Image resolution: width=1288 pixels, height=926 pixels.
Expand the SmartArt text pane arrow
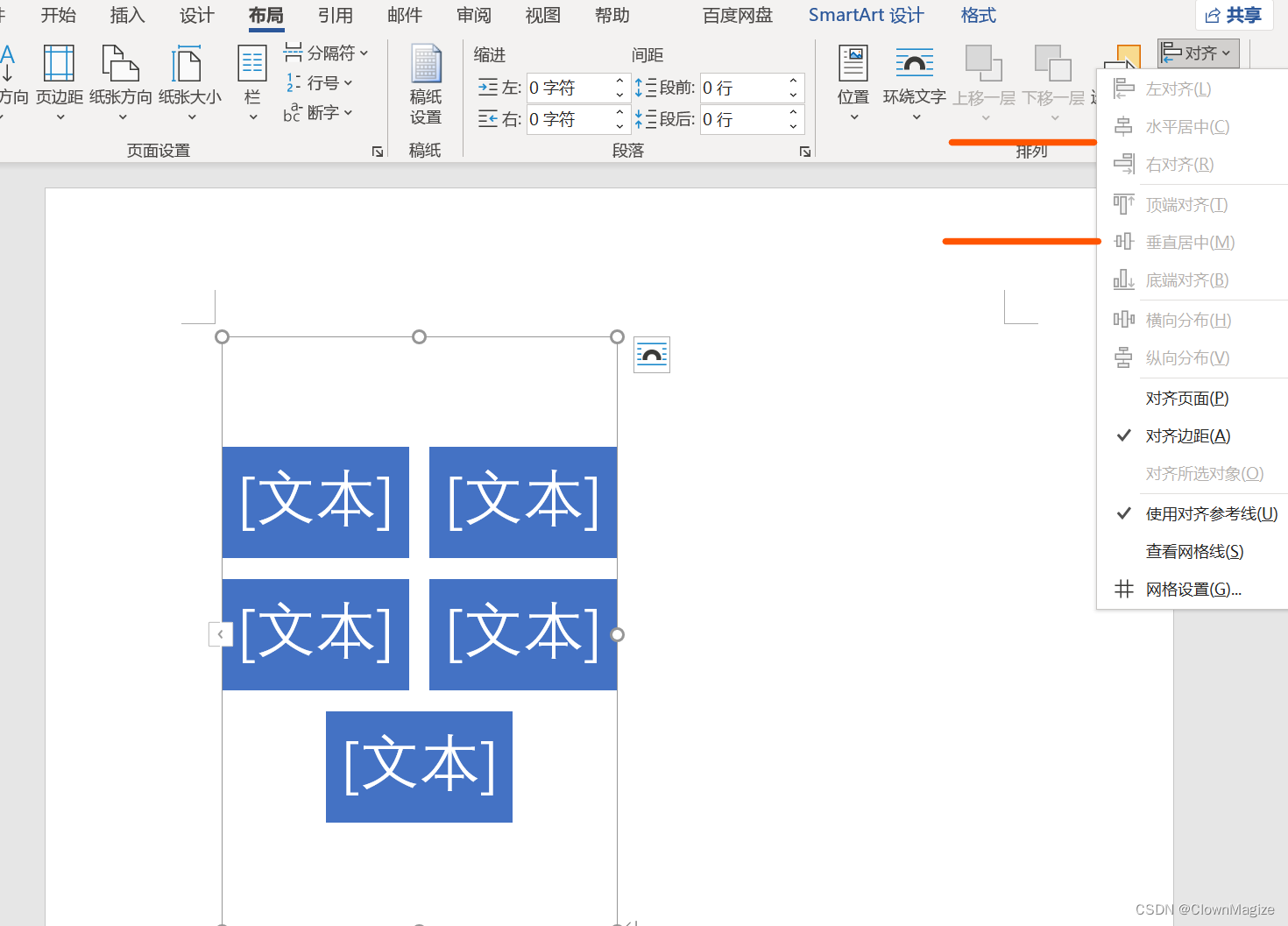tap(220, 634)
